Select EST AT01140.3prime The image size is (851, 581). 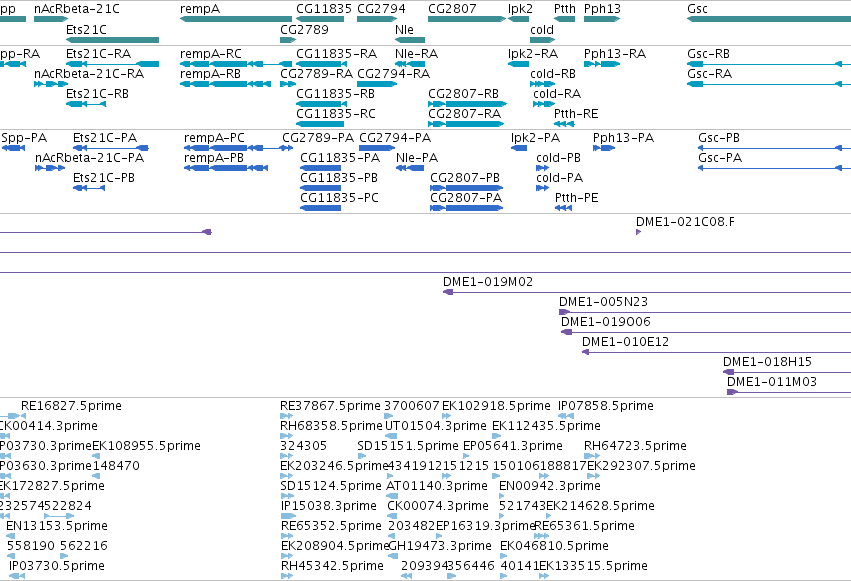[437, 486]
